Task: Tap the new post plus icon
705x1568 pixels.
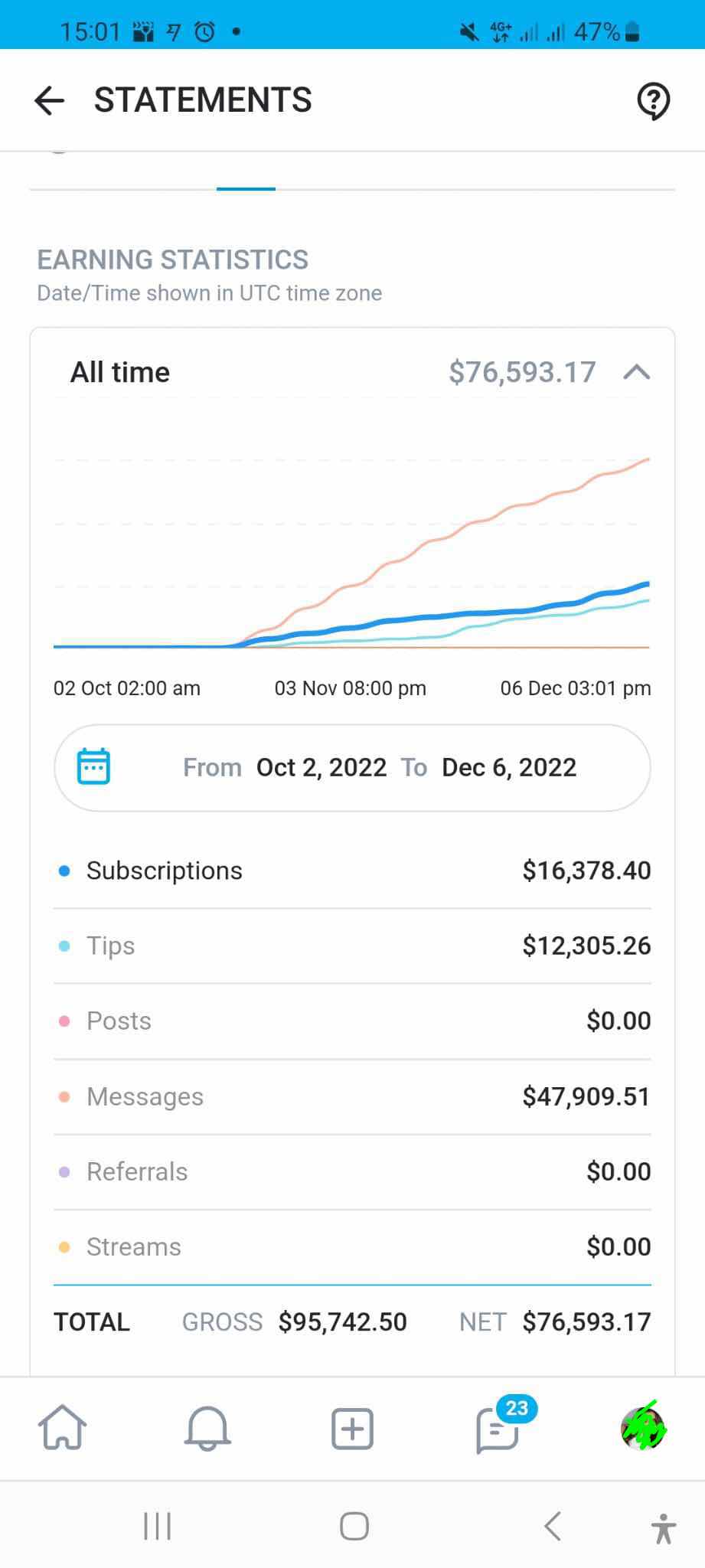Action: (352, 1428)
